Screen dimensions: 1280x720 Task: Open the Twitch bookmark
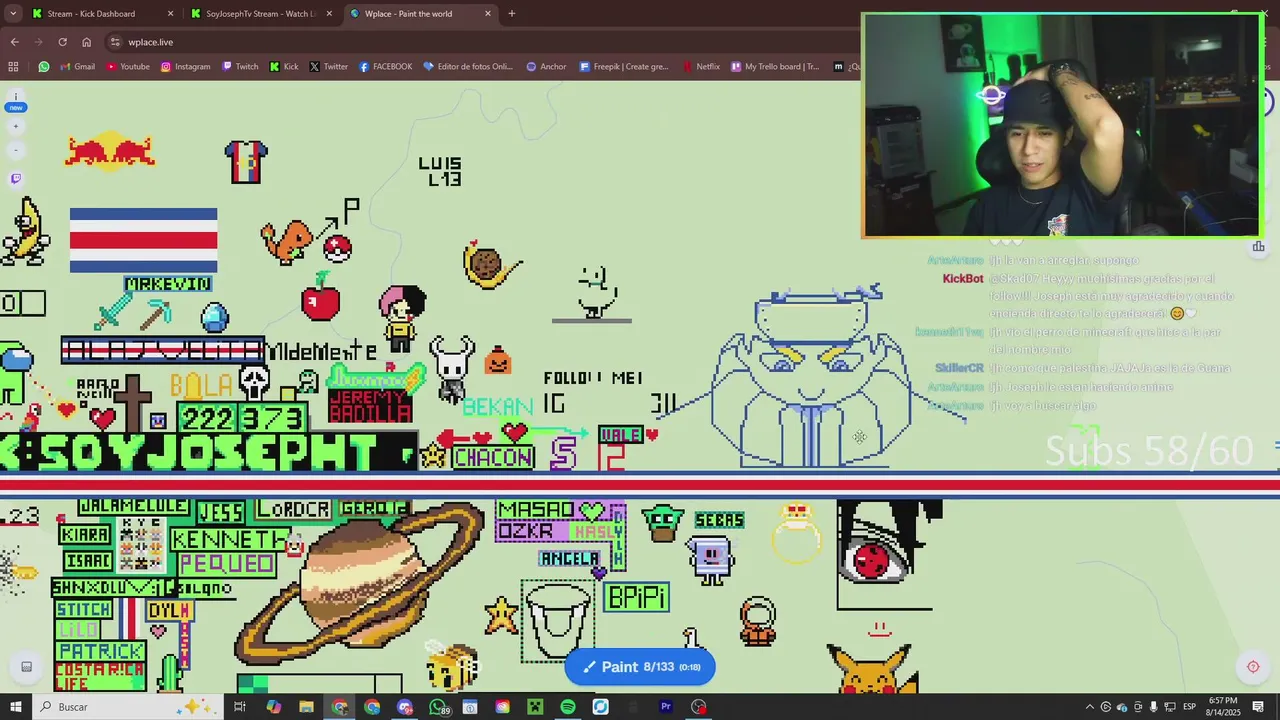coord(240,67)
